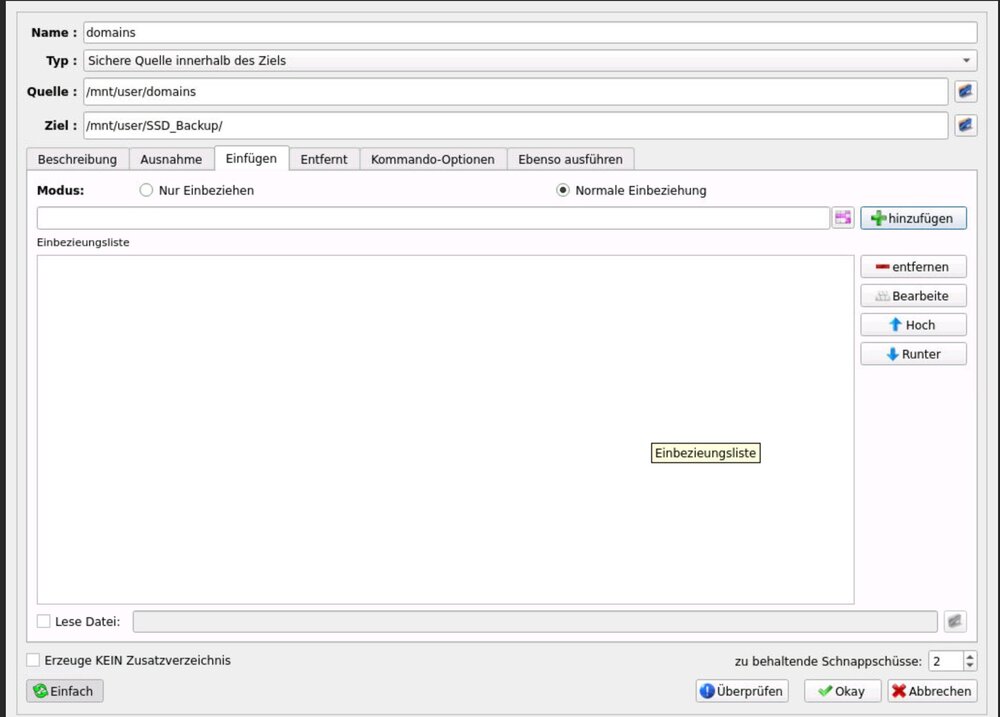
Task: Open the Typ dropdown list
Action: tap(530, 61)
